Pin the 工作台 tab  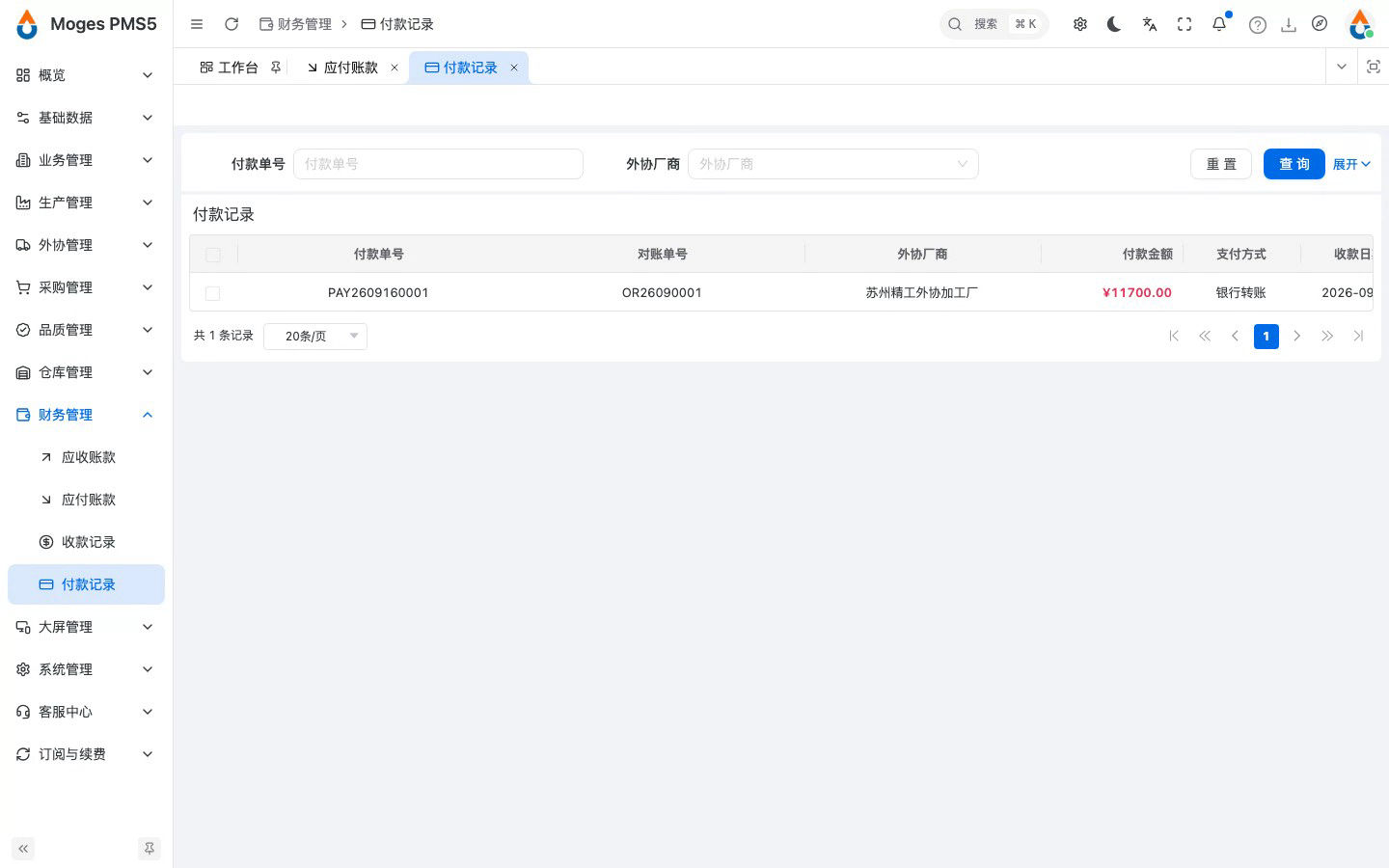pos(276,68)
